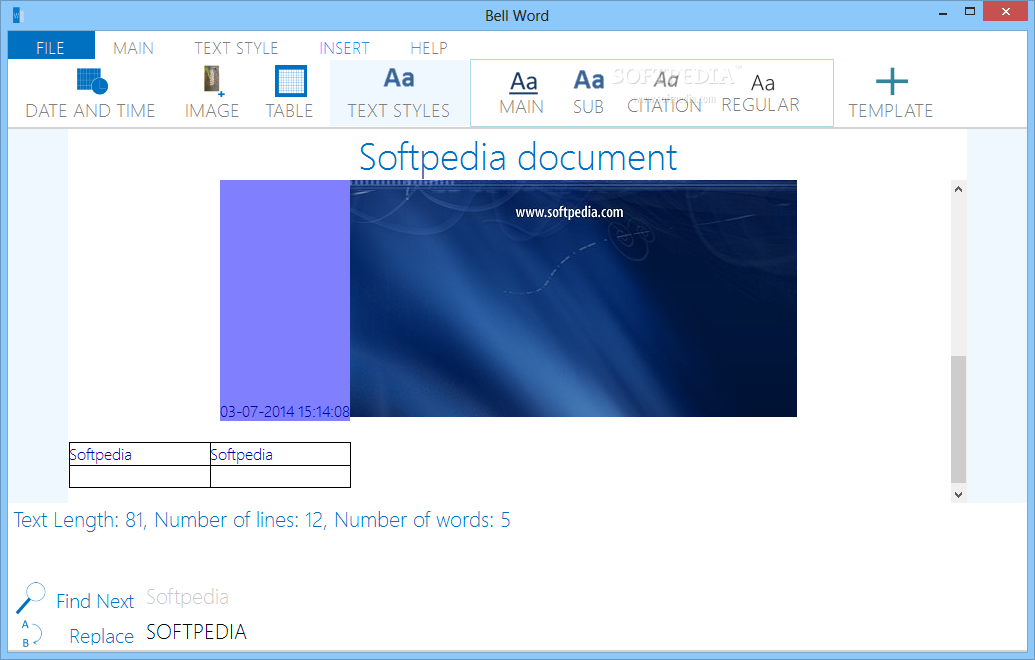This screenshot has width=1035, height=660.
Task: Click the Text Length status line
Action: point(262,520)
